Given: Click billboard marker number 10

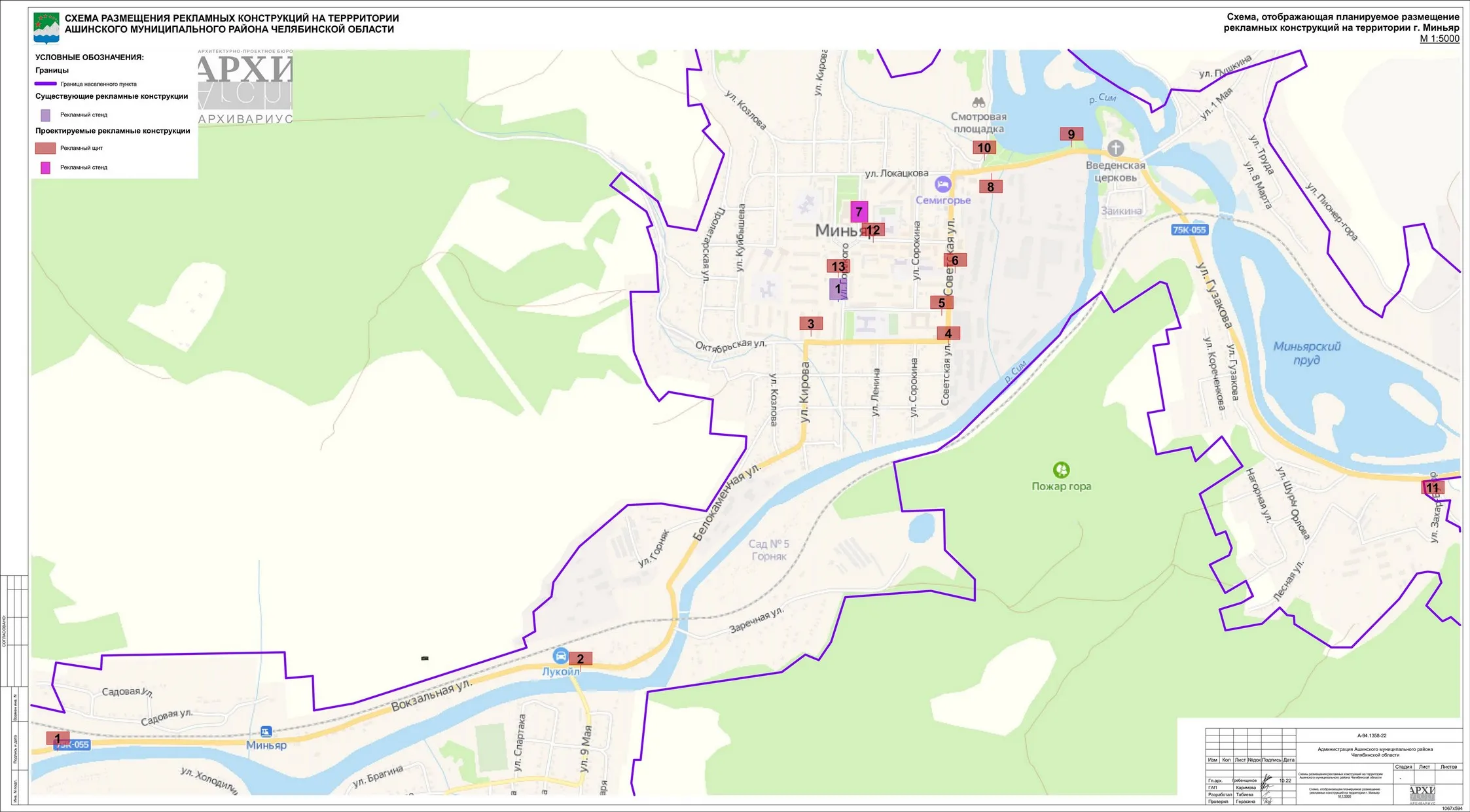Looking at the screenshot, I should tap(984, 148).
